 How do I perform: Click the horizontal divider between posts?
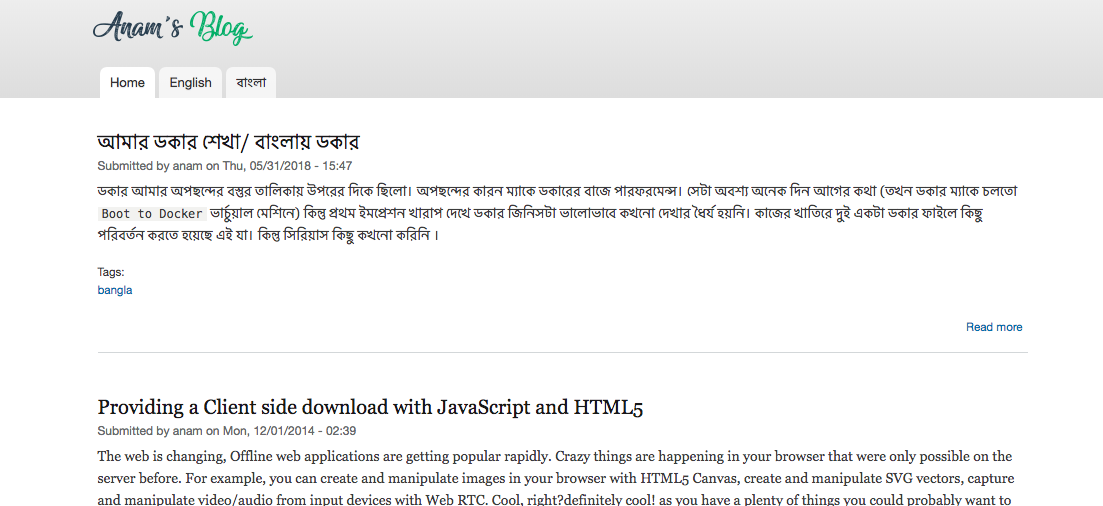[562, 353]
